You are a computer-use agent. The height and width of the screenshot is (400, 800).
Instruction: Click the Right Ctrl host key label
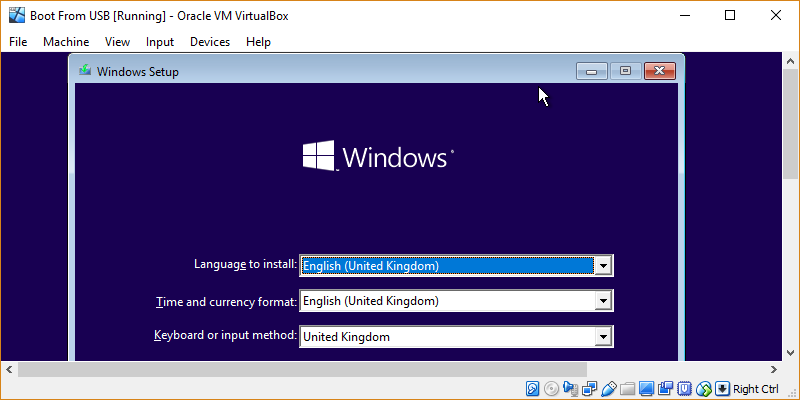(756, 389)
